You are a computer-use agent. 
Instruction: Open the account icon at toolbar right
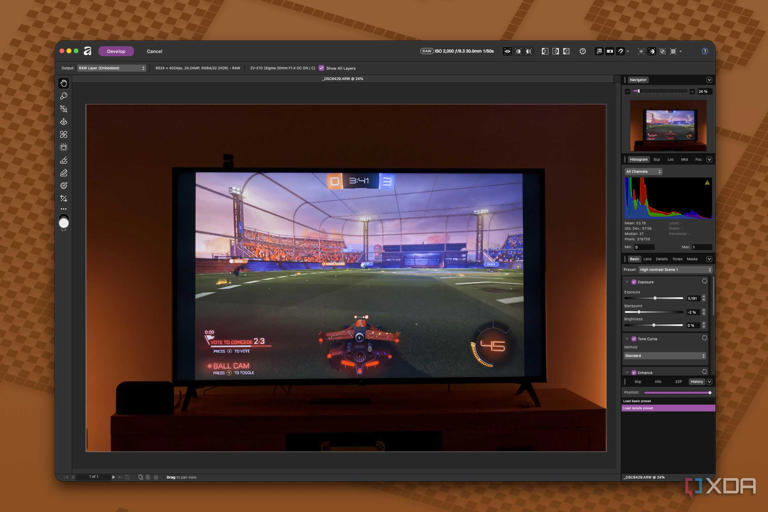click(x=705, y=51)
